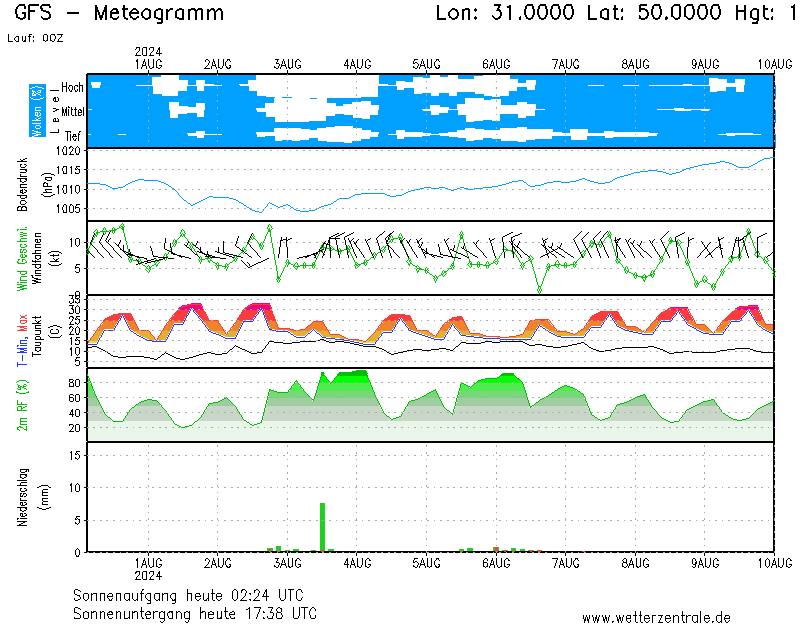
Task: Click the Mittel cloud level label
Action: pyautogui.click(x=72, y=111)
